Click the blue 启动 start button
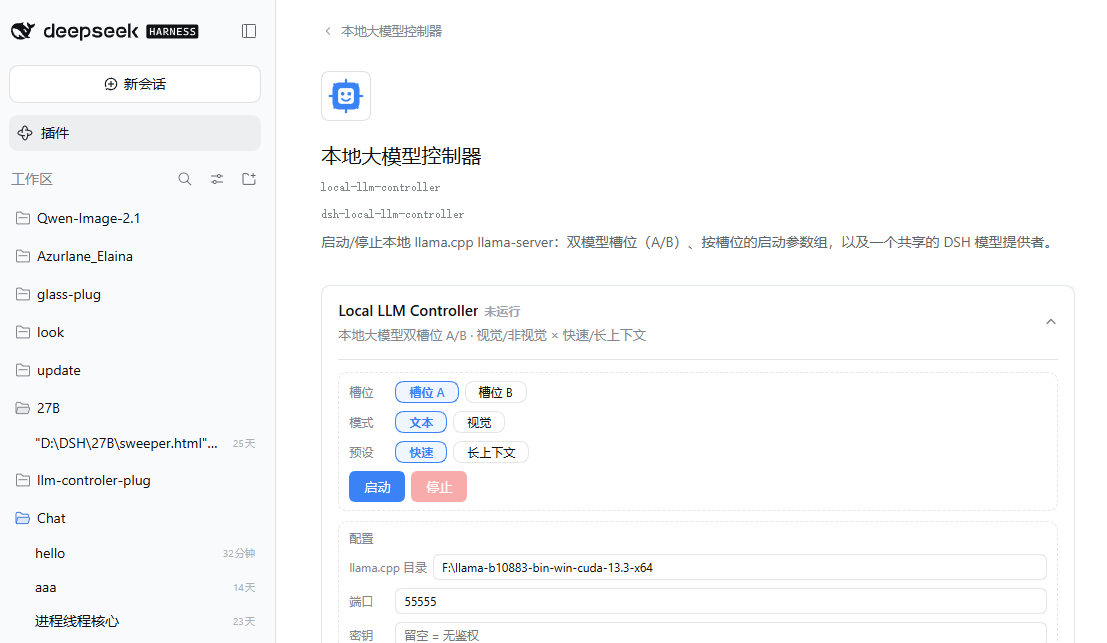The image size is (1107, 643). click(377, 487)
